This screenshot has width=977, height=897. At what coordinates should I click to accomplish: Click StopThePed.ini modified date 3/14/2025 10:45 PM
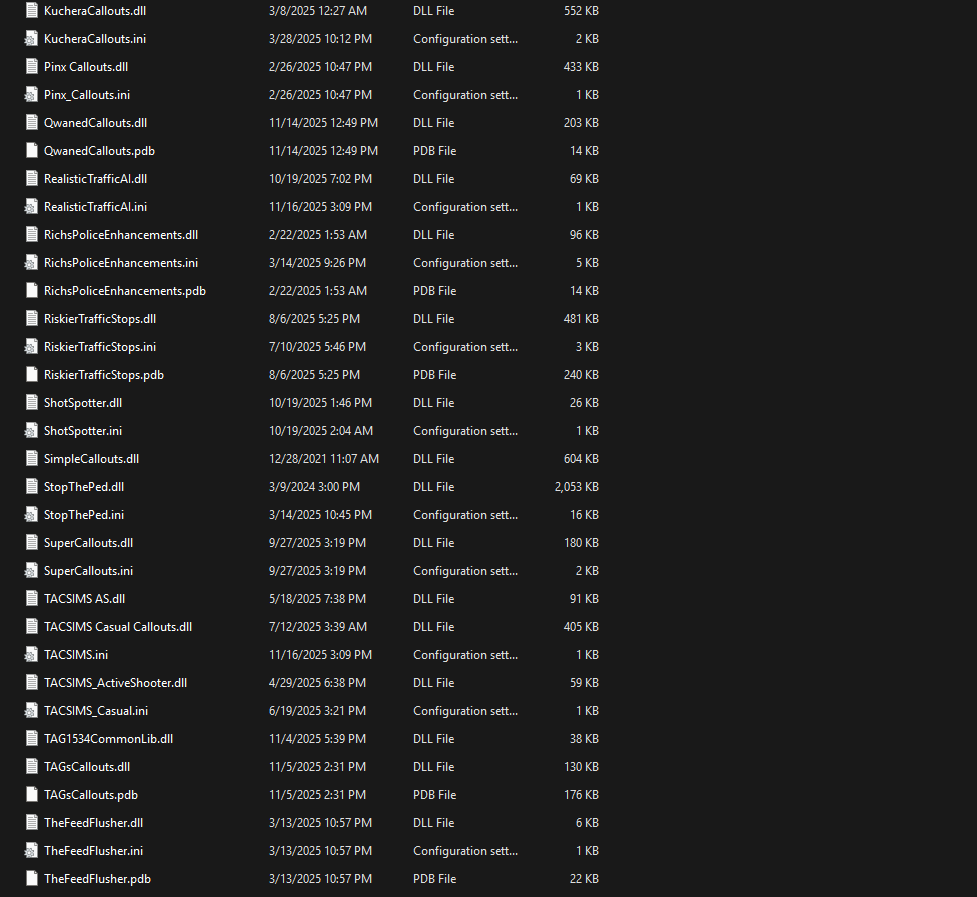[320, 515]
